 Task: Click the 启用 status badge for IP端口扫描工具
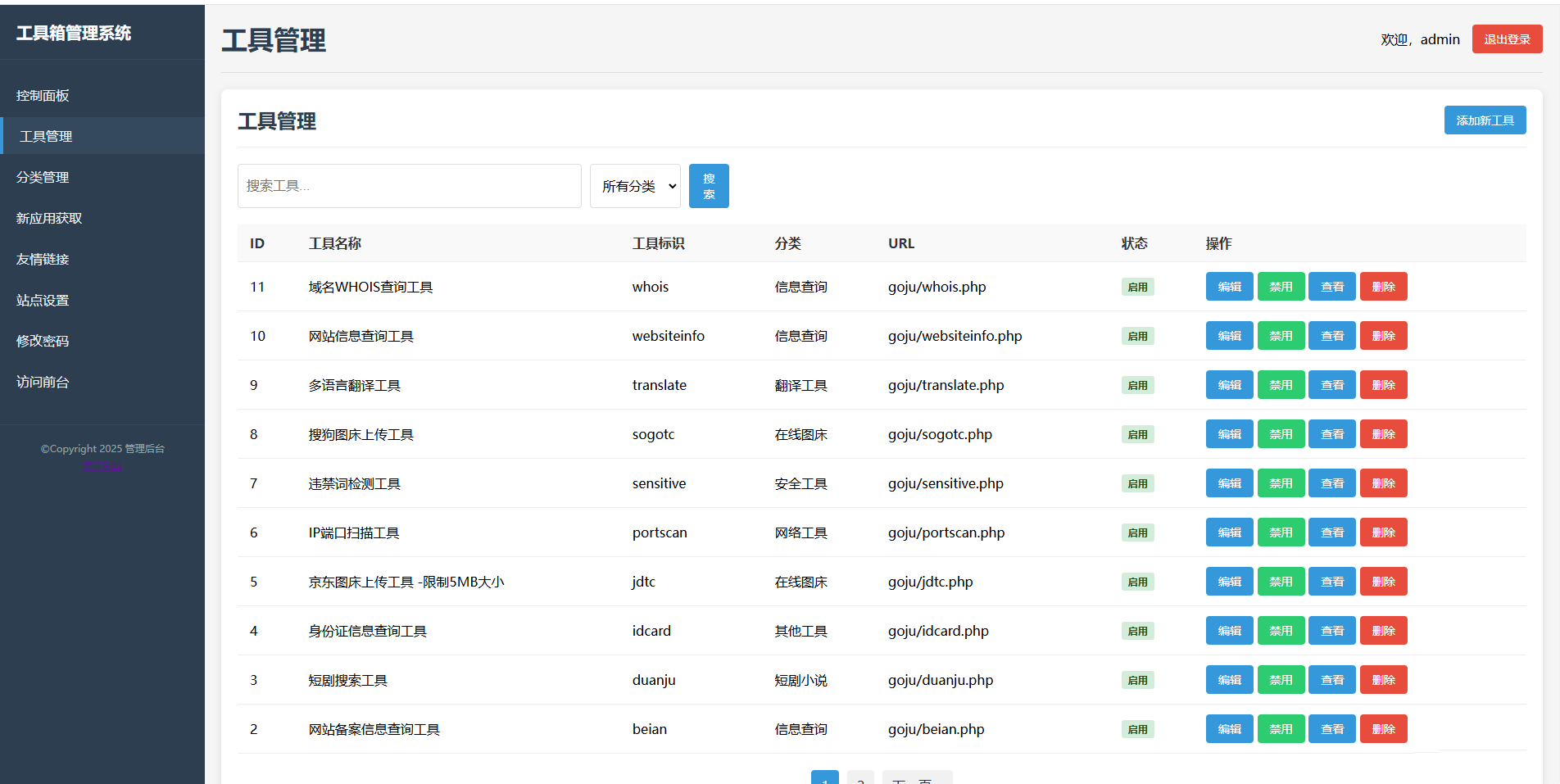(x=1137, y=532)
